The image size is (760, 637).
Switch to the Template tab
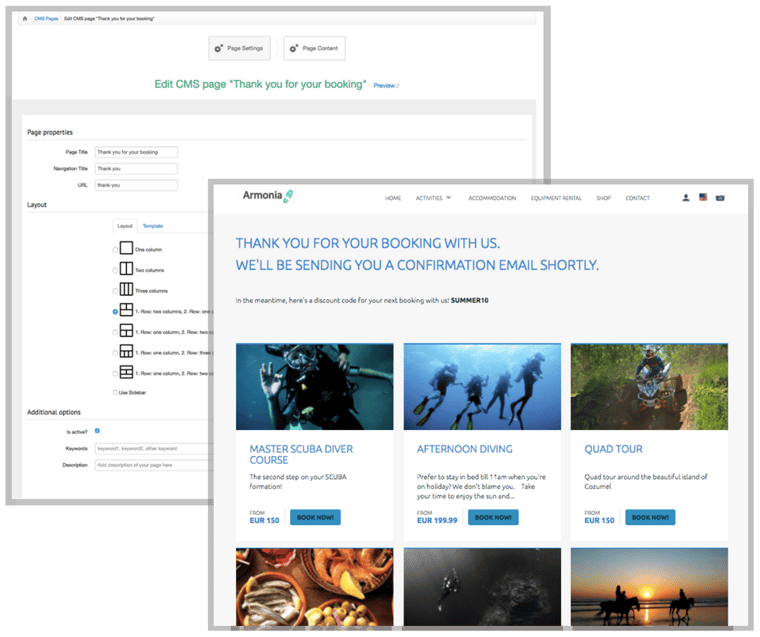point(152,226)
